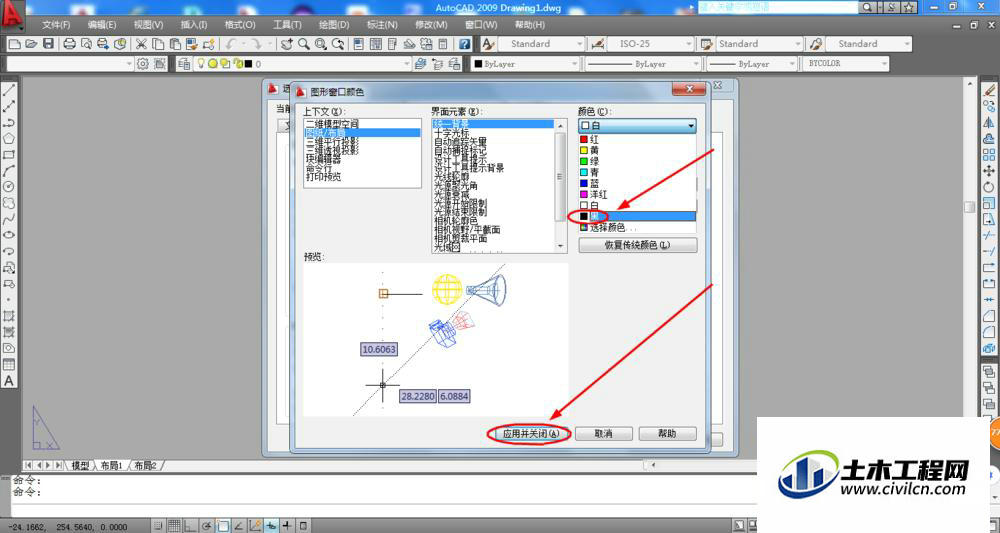
Task: Toggle Dynamic Input in status bar
Action: pos(271,526)
